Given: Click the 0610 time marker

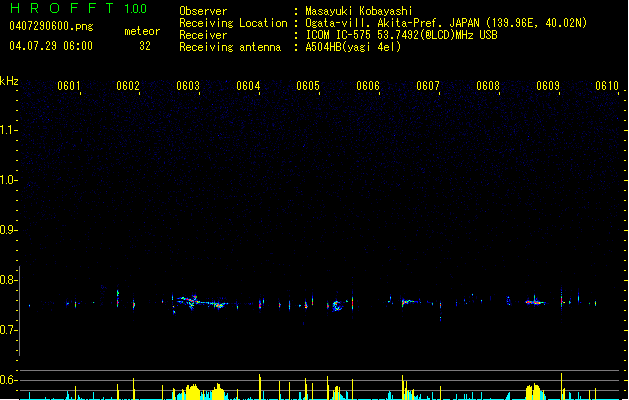Looking at the screenshot, I should (607, 86).
